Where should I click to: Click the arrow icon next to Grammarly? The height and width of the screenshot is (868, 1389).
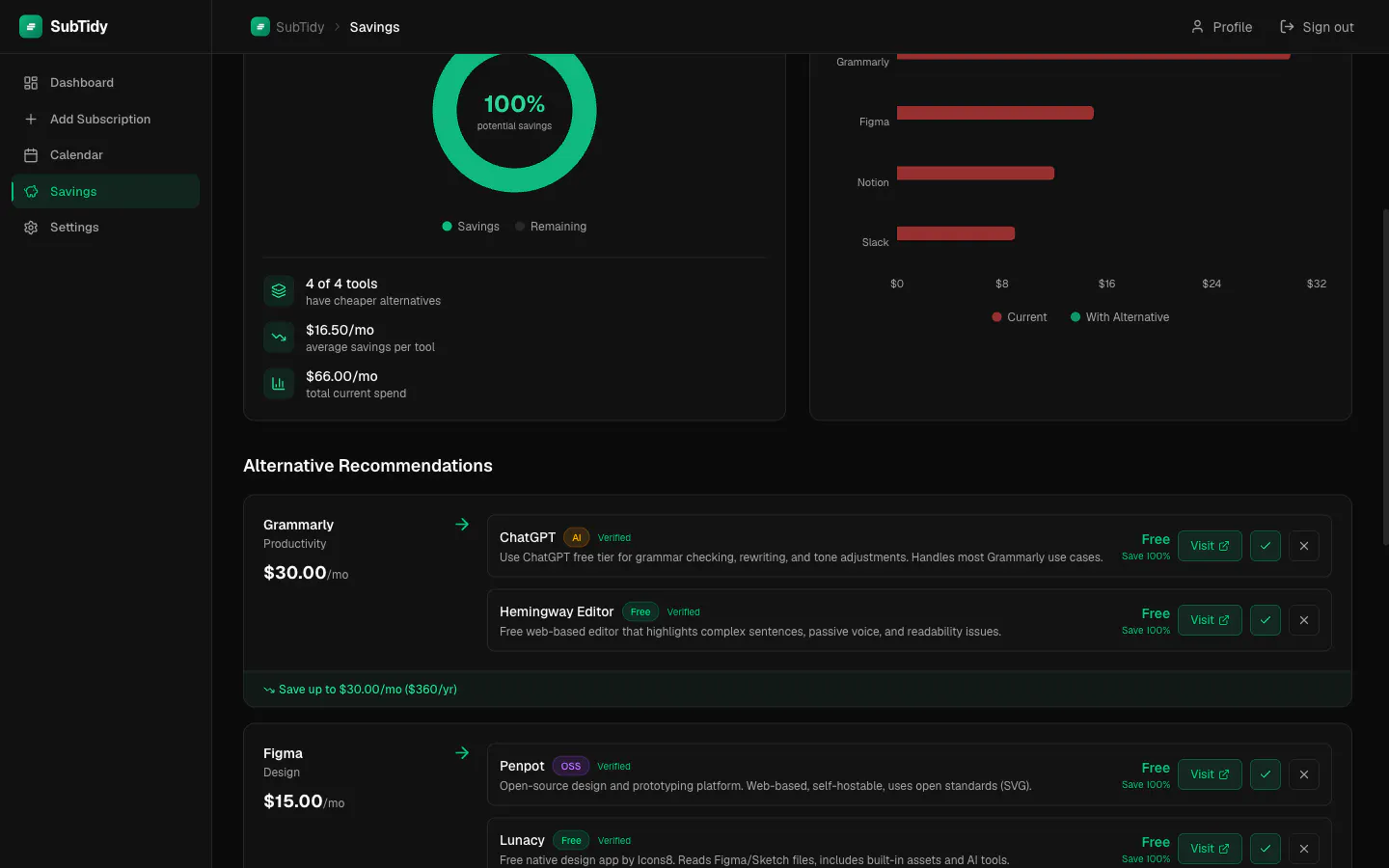462,525
